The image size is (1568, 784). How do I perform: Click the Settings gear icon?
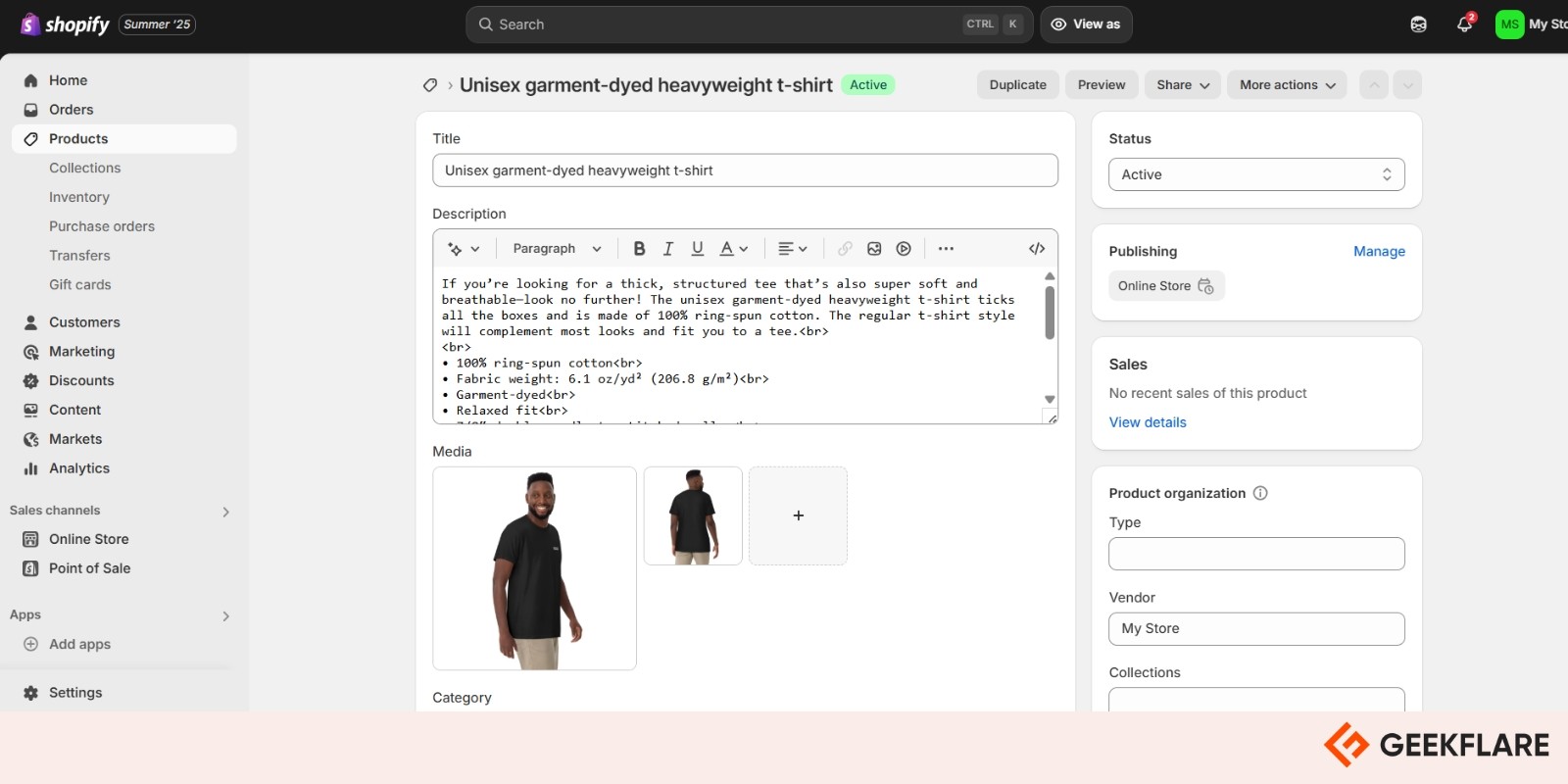[x=30, y=693]
